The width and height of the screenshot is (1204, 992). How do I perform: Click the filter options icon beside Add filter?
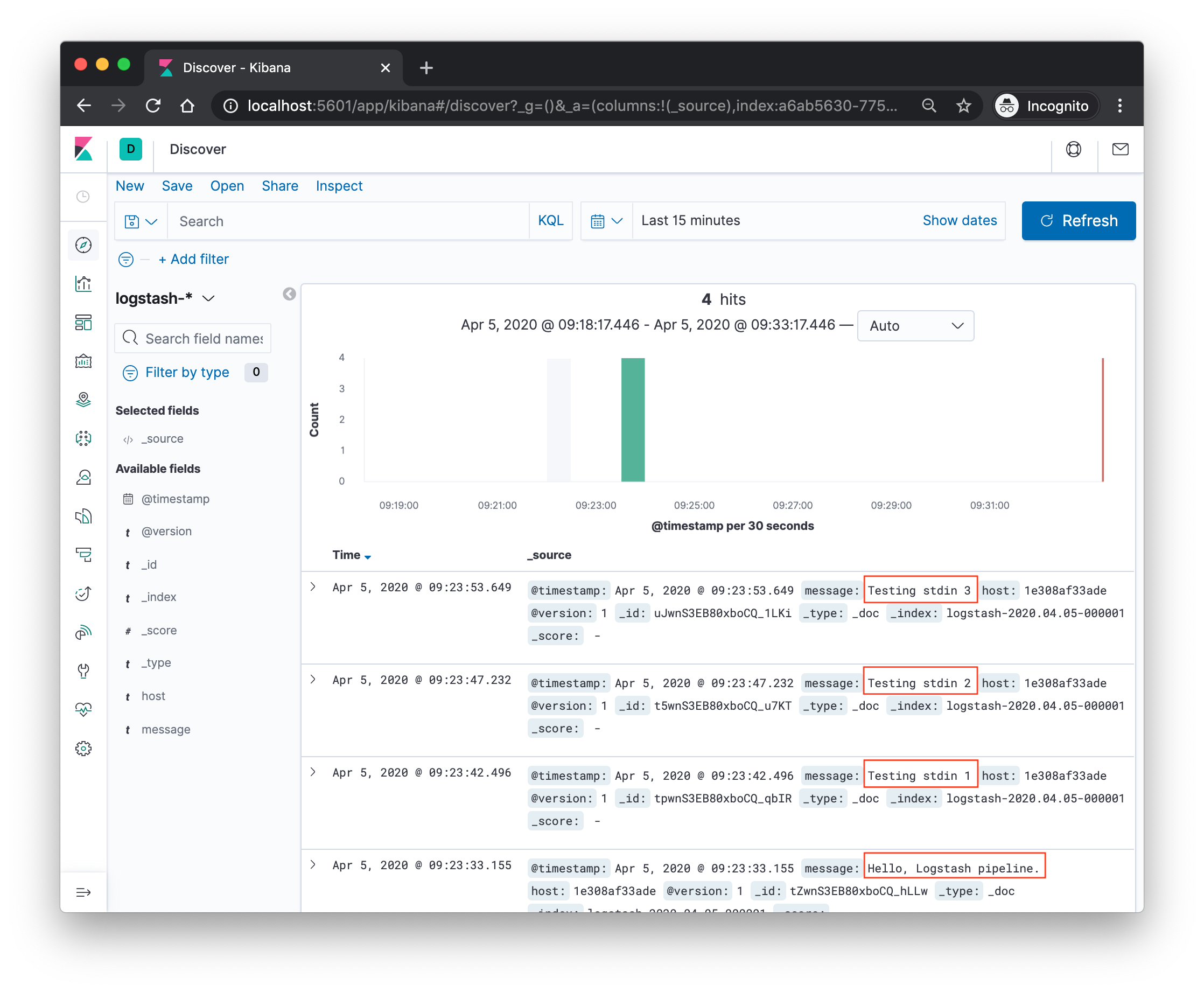[x=125, y=260]
